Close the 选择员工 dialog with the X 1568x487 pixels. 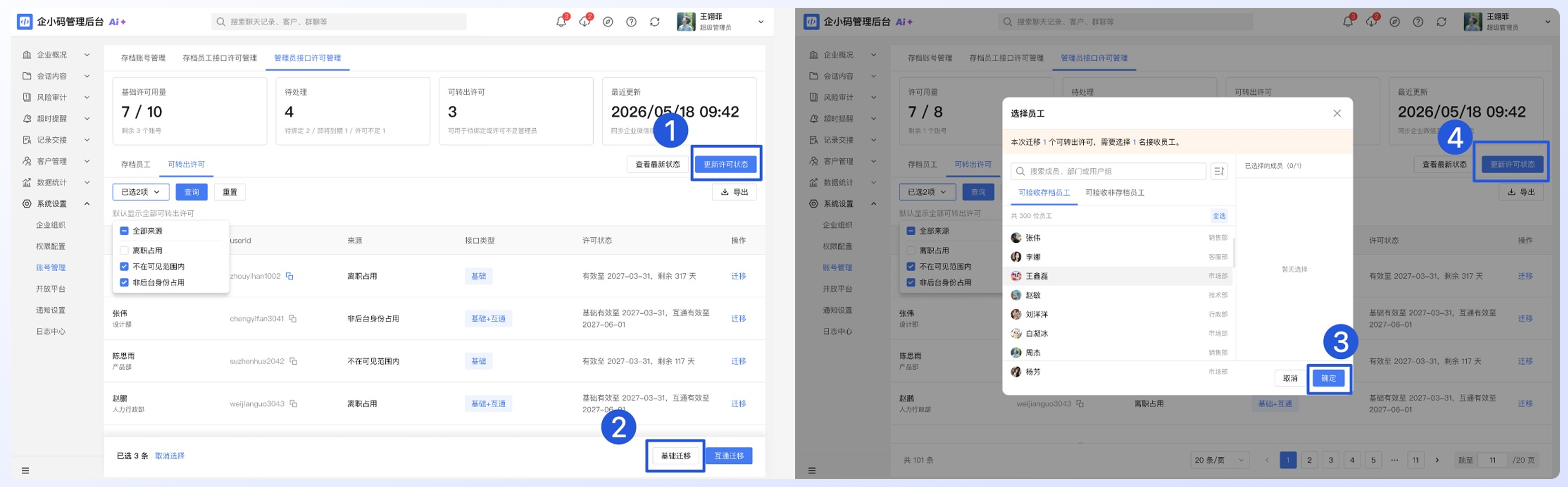pyautogui.click(x=1337, y=113)
